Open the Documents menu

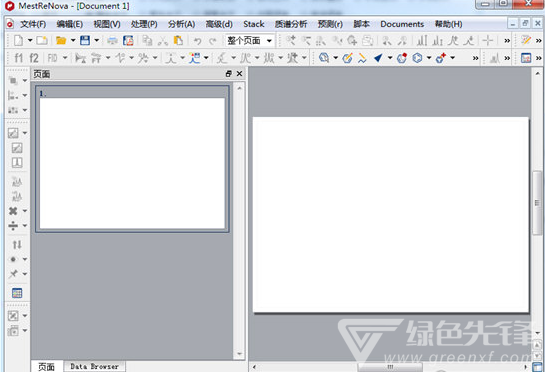pos(402,24)
